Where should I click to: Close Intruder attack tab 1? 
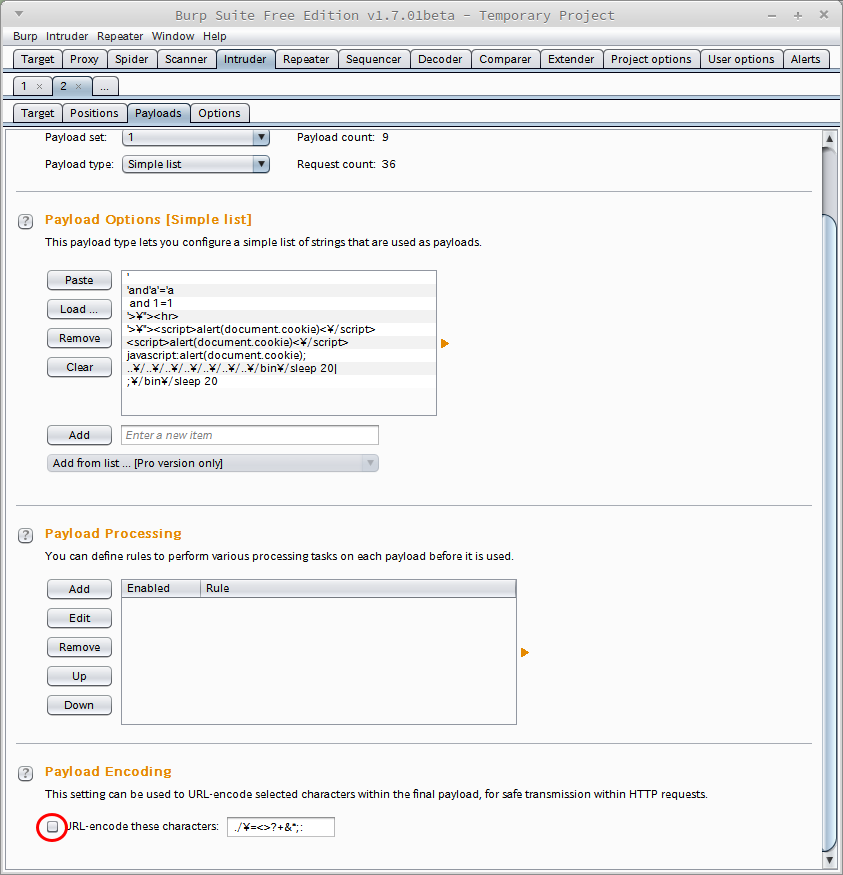tap(39, 87)
